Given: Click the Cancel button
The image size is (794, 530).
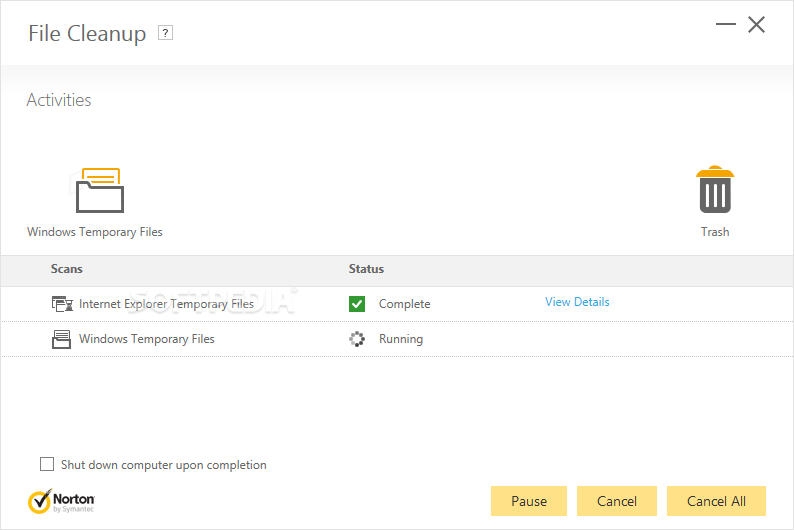Looking at the screenshot, I should [x=617, y=501].
